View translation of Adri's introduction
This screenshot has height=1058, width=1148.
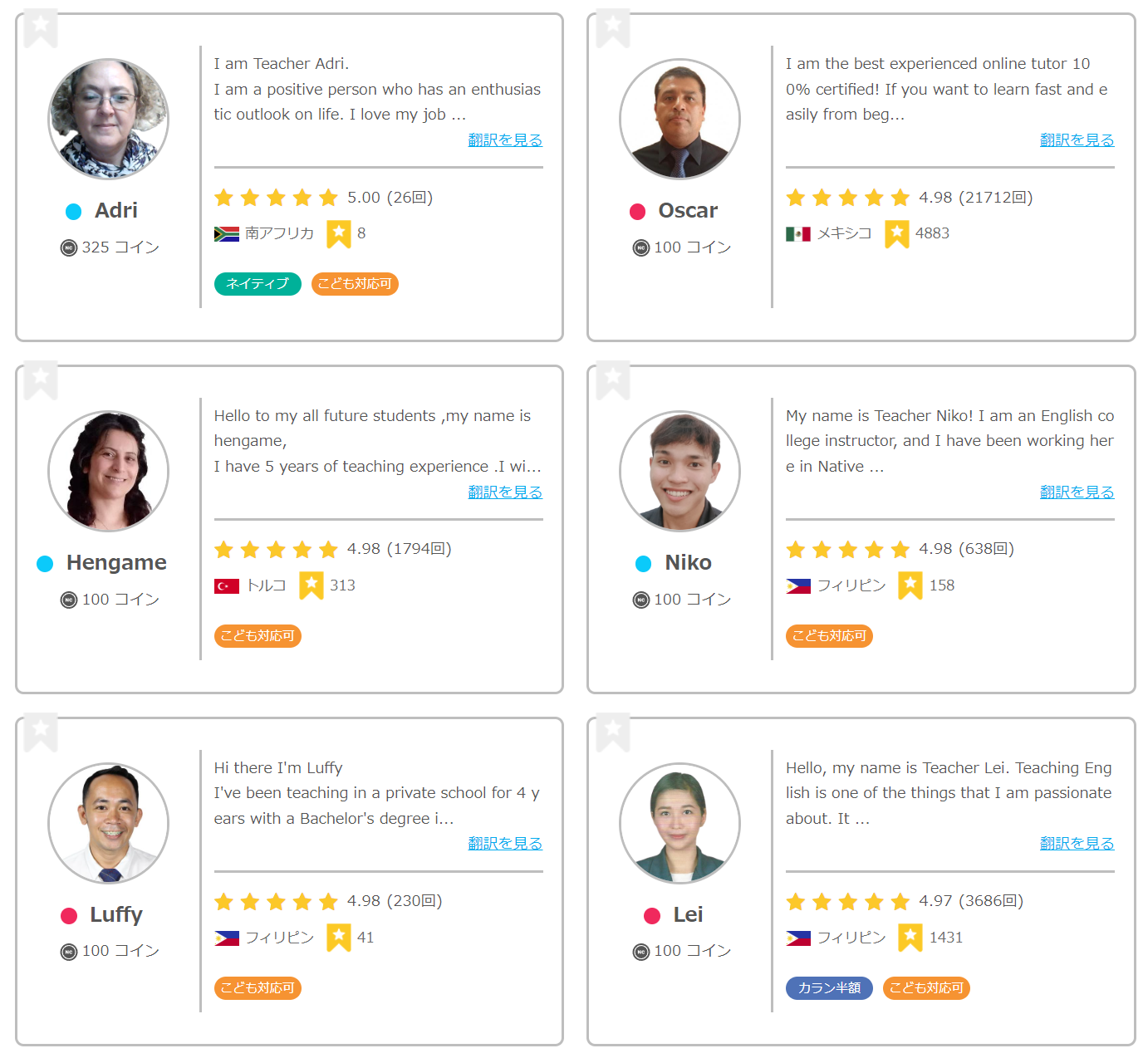pos(505,140)
